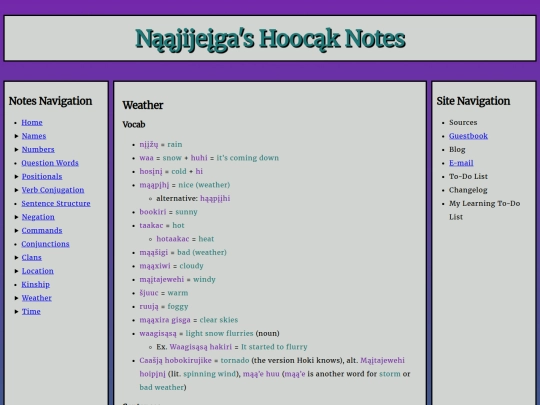
Task: Open the Clans notes link
Action: (x=32, y=257)
